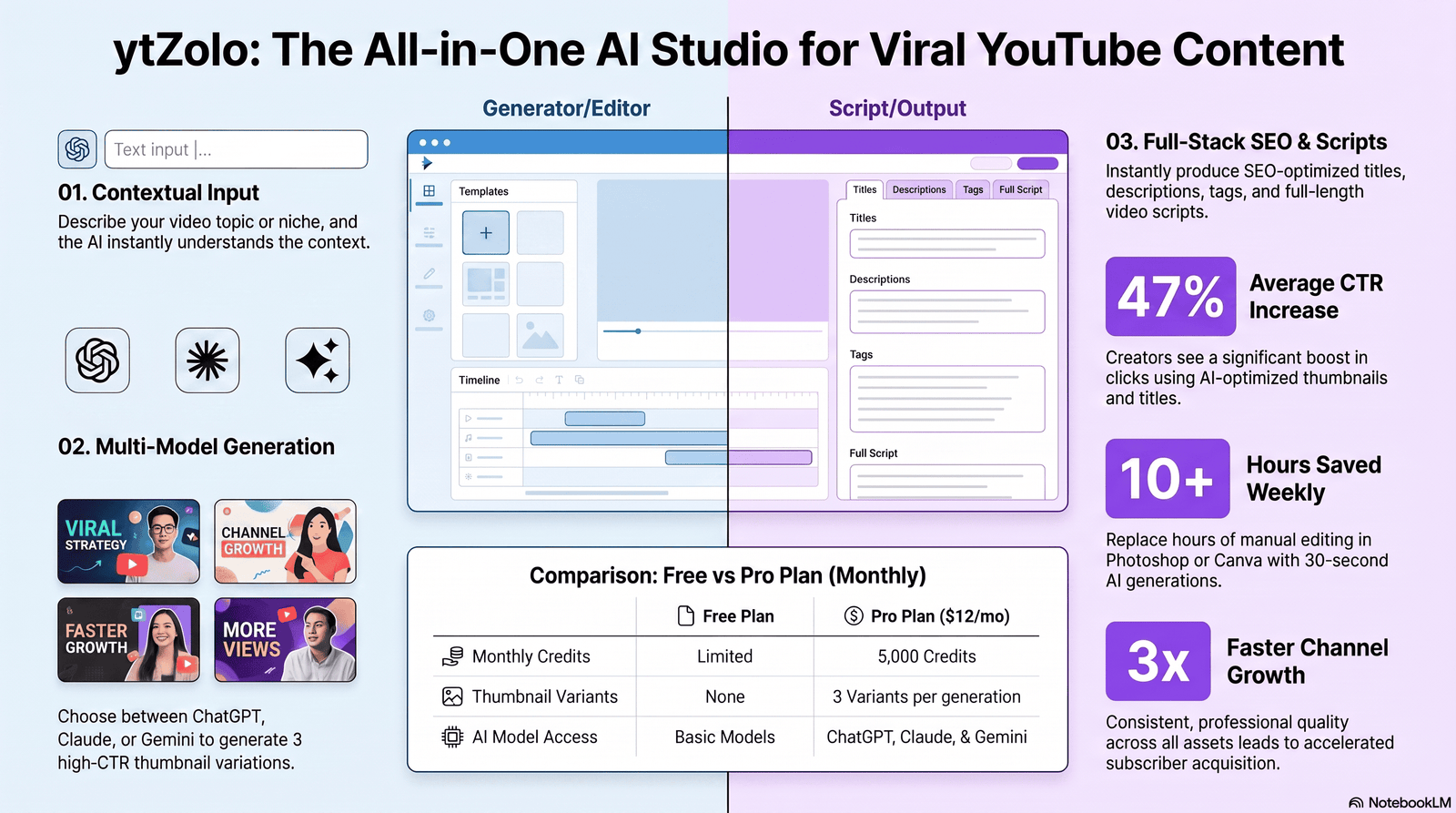Click the NotebookLM logo icon

[x=1356, y=803]
